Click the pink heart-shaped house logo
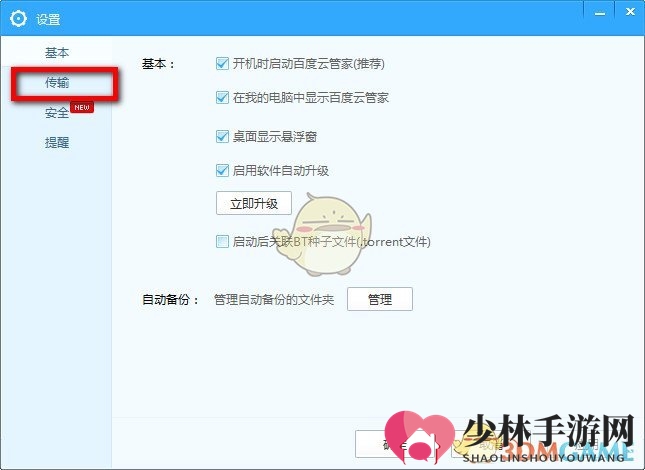The image size is (645, 470). 420,437
